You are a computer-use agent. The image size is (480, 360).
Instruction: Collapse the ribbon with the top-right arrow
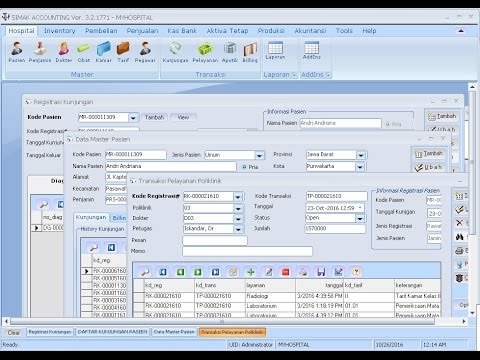pyautogui.click(x=461, y=31)
